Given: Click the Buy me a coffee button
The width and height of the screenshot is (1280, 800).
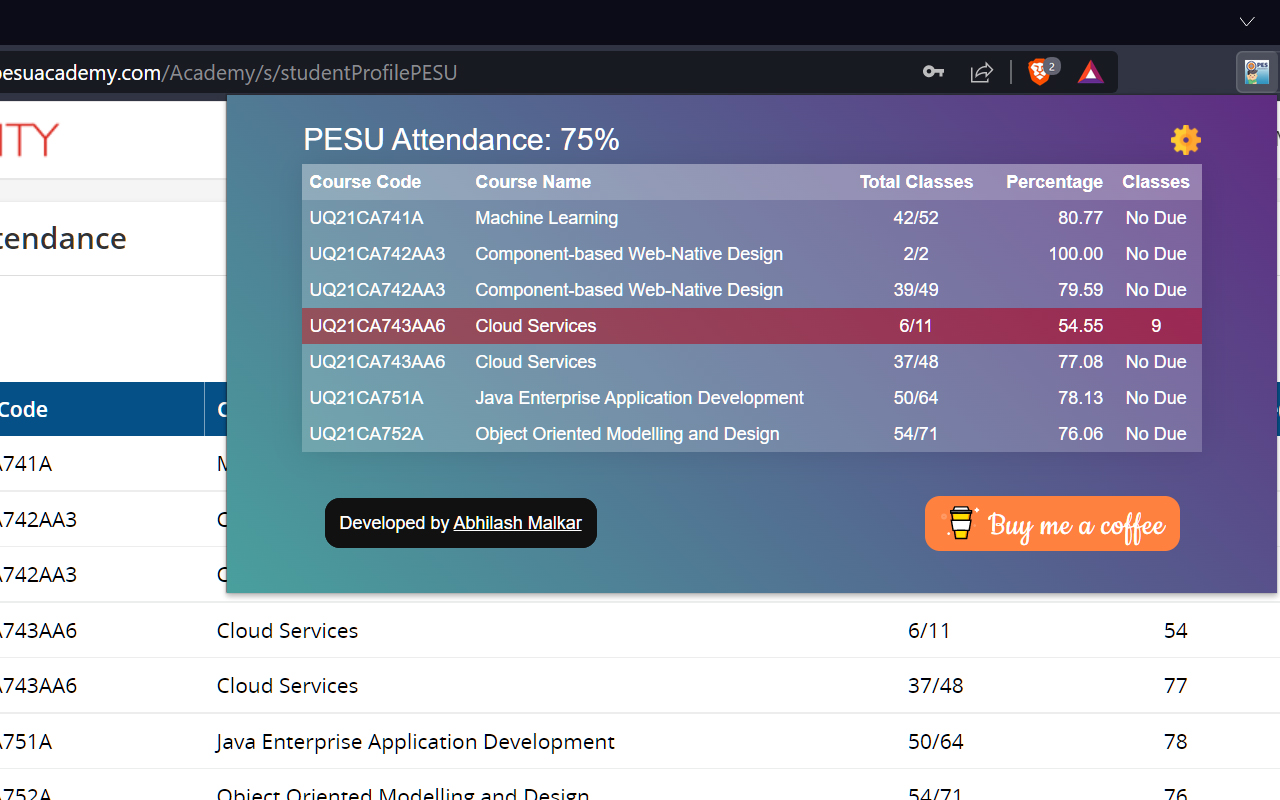Looking at the screenshot, I should click(x=1052, y=524).
